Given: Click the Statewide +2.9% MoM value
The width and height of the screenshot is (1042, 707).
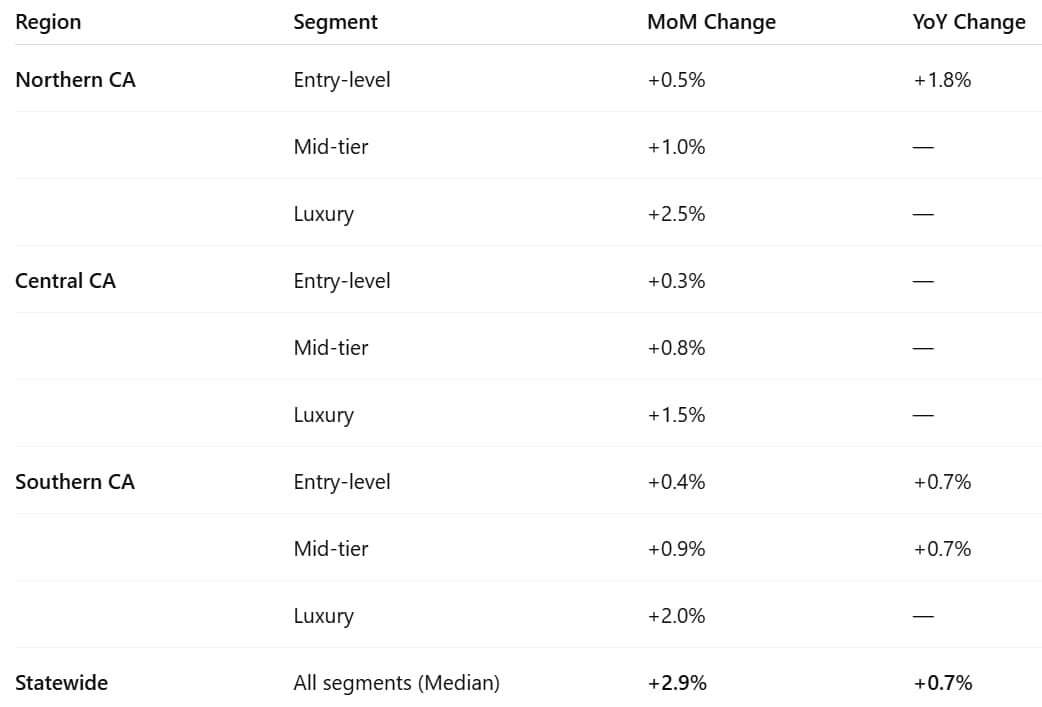Looking at the screenshot, I should coord(677,683).
